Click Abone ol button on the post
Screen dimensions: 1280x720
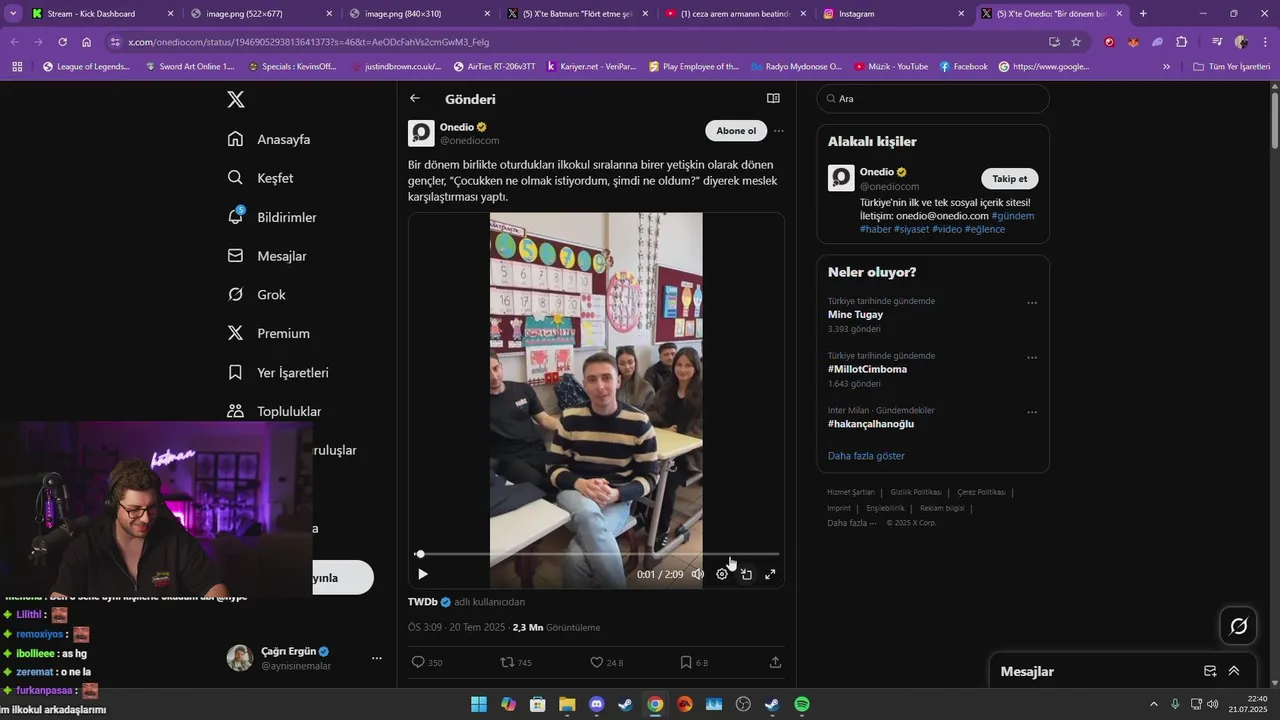coord(736,131)
